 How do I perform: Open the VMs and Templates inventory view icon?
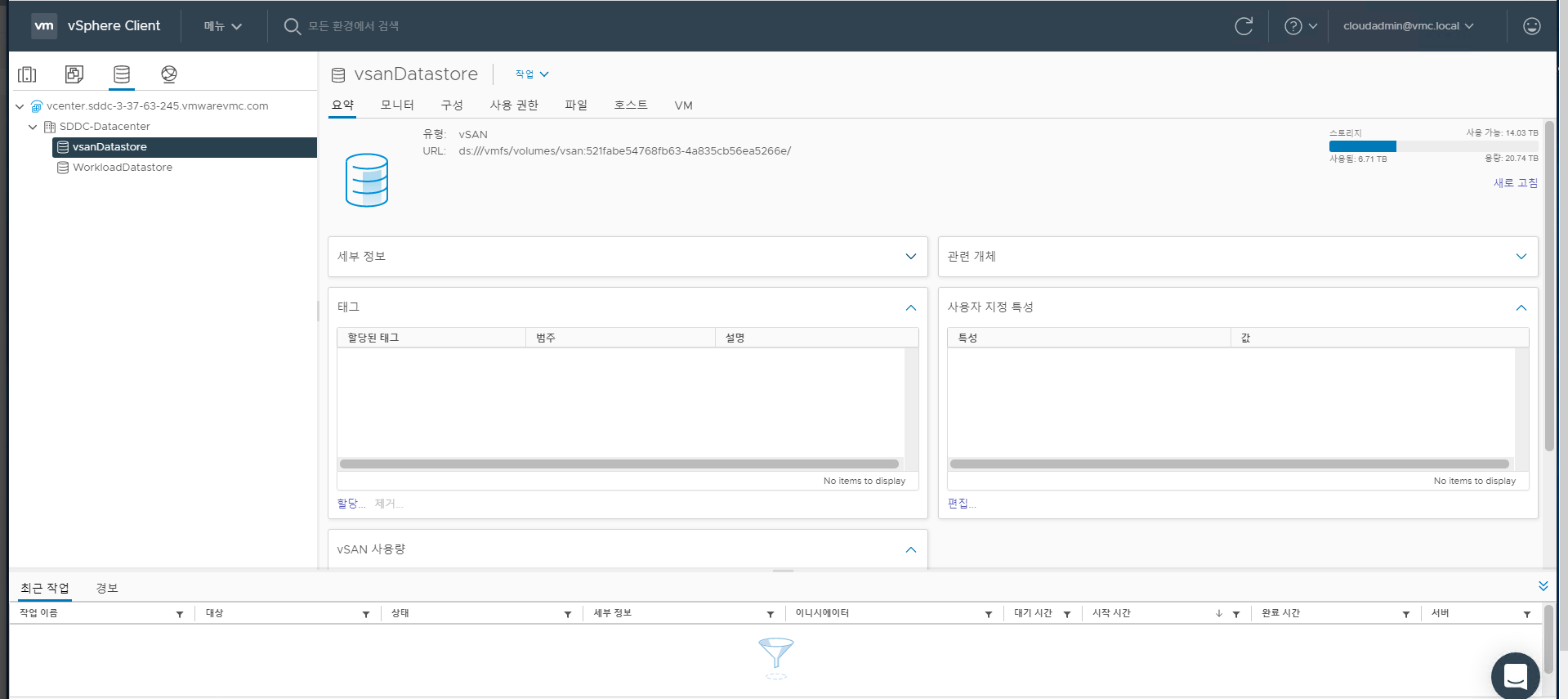pyautogui.click(x=74, y=74)
